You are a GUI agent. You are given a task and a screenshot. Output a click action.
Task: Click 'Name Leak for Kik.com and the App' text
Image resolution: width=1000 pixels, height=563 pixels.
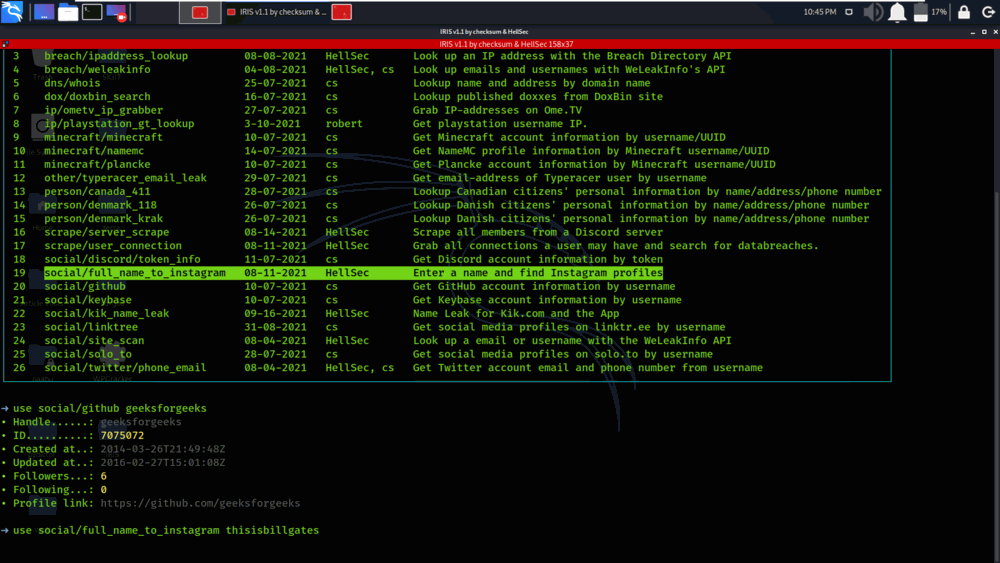[x=516, y=314]
